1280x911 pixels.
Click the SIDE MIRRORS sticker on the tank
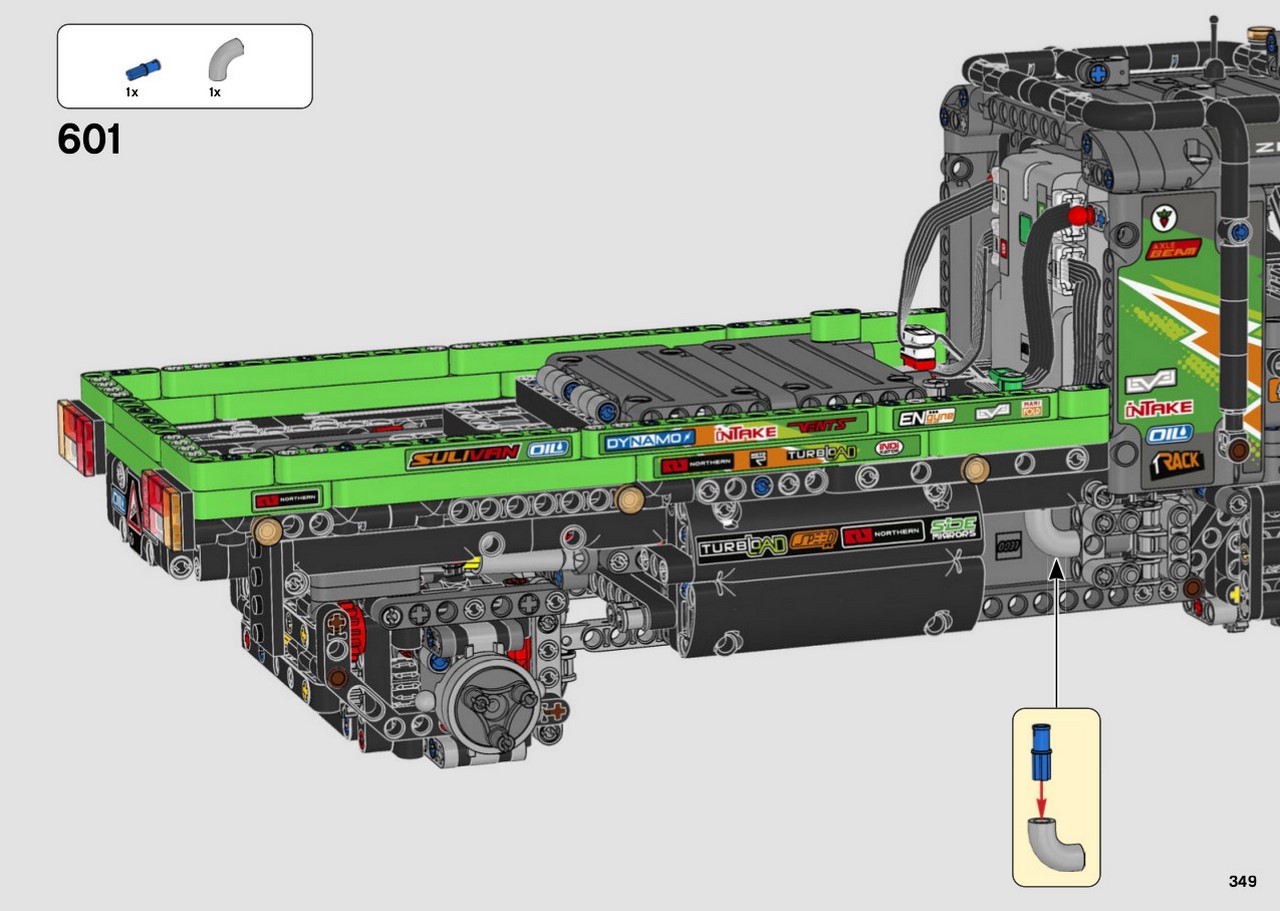[x=953, y=528]
